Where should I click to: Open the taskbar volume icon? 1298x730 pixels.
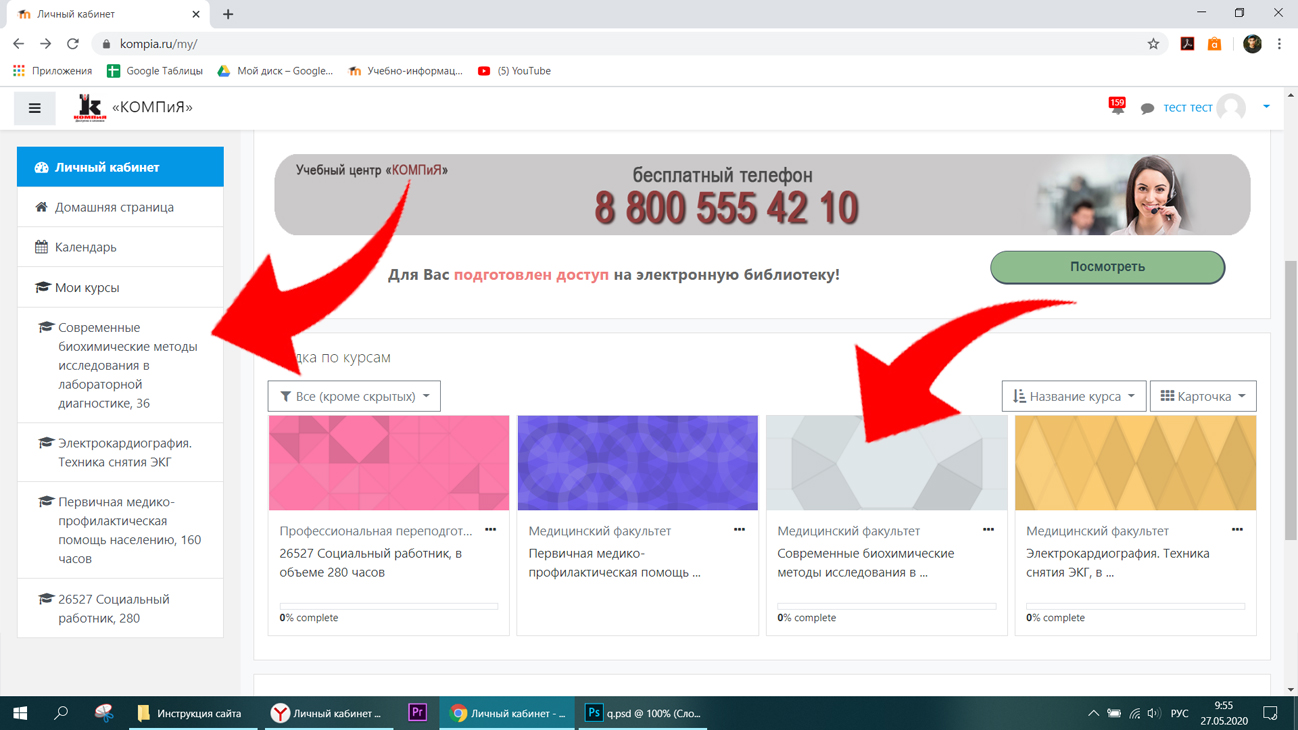[x=1154, y=713]
